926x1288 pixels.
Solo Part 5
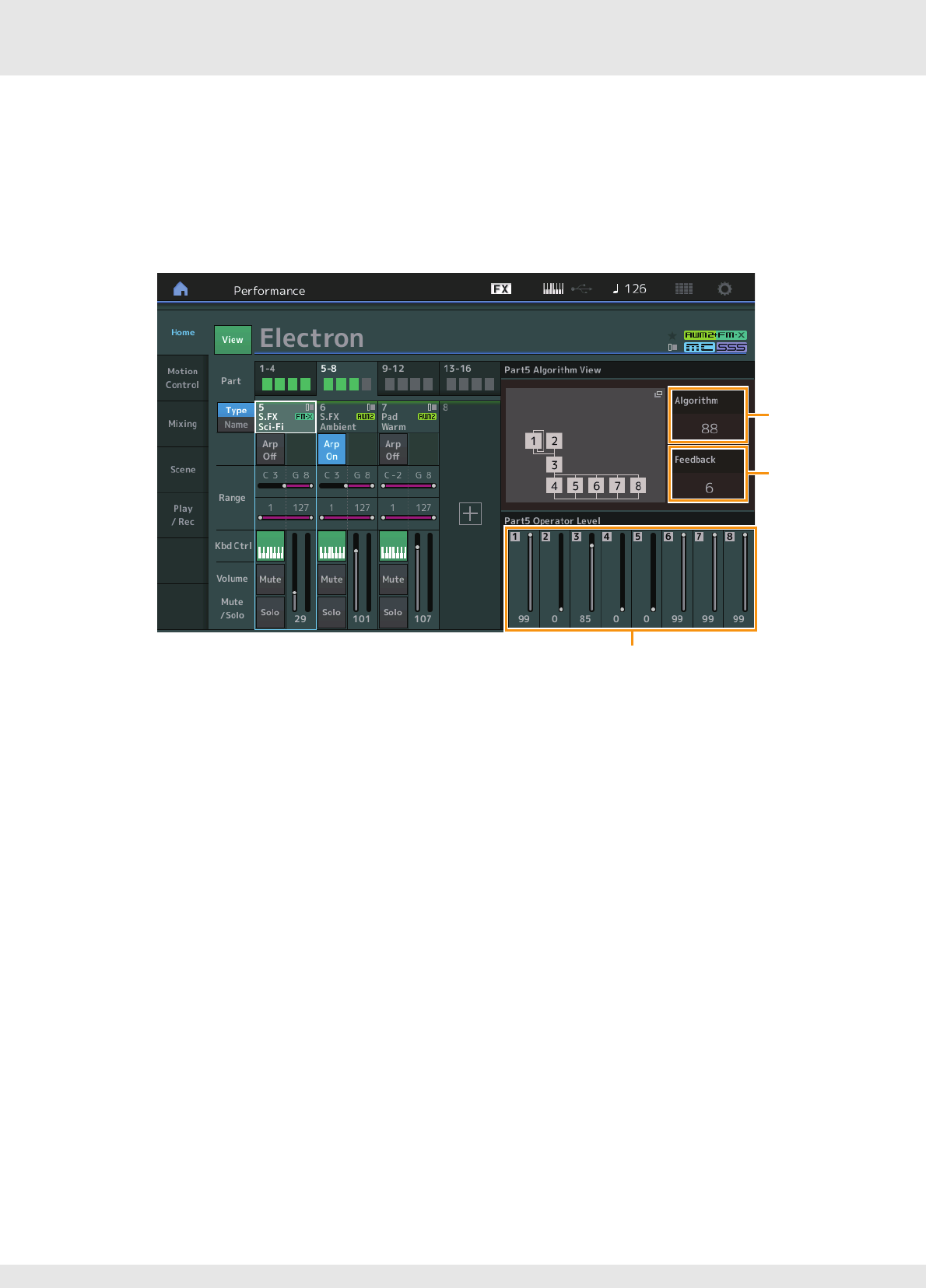pyautogui.click(x=270, y=612)
